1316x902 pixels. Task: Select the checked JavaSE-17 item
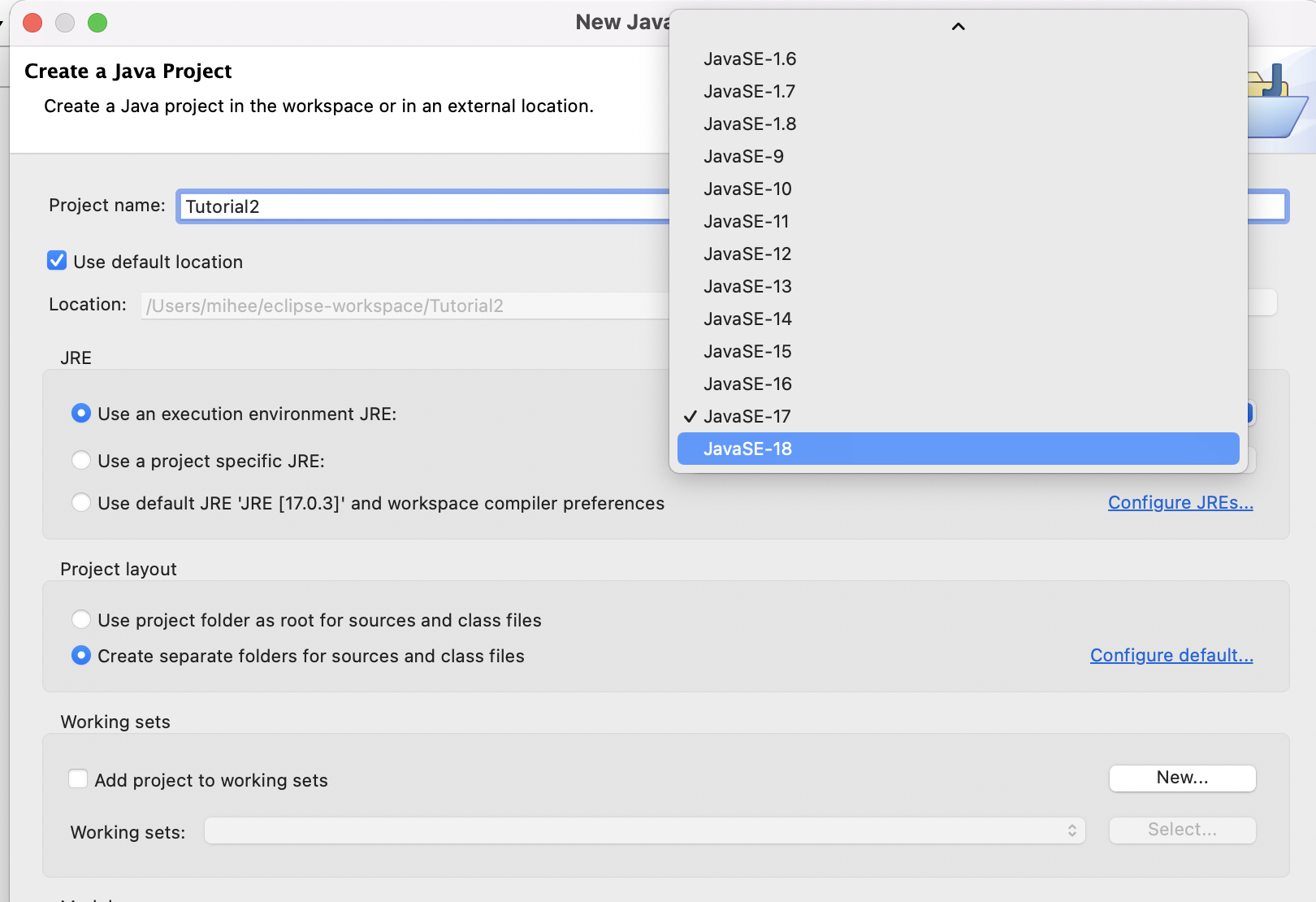click(958, 416)
